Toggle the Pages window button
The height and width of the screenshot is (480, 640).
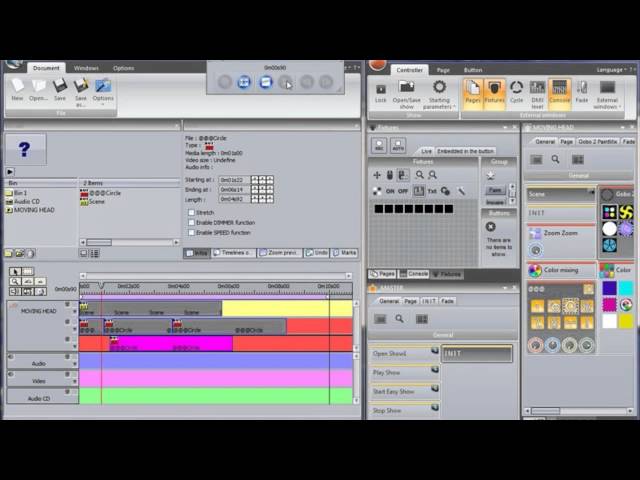[x=473, y=94]
